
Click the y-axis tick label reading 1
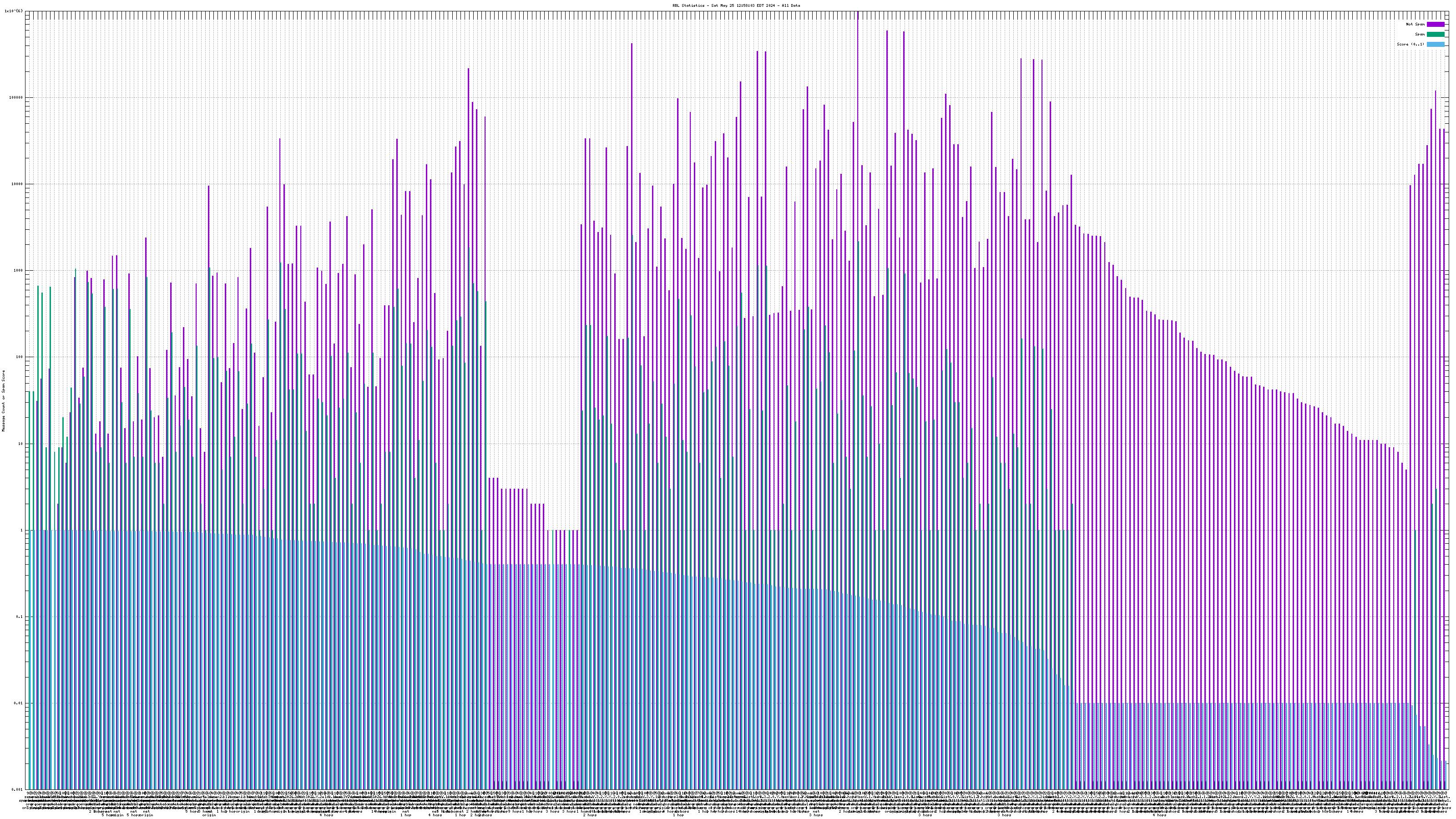(21, 530)
